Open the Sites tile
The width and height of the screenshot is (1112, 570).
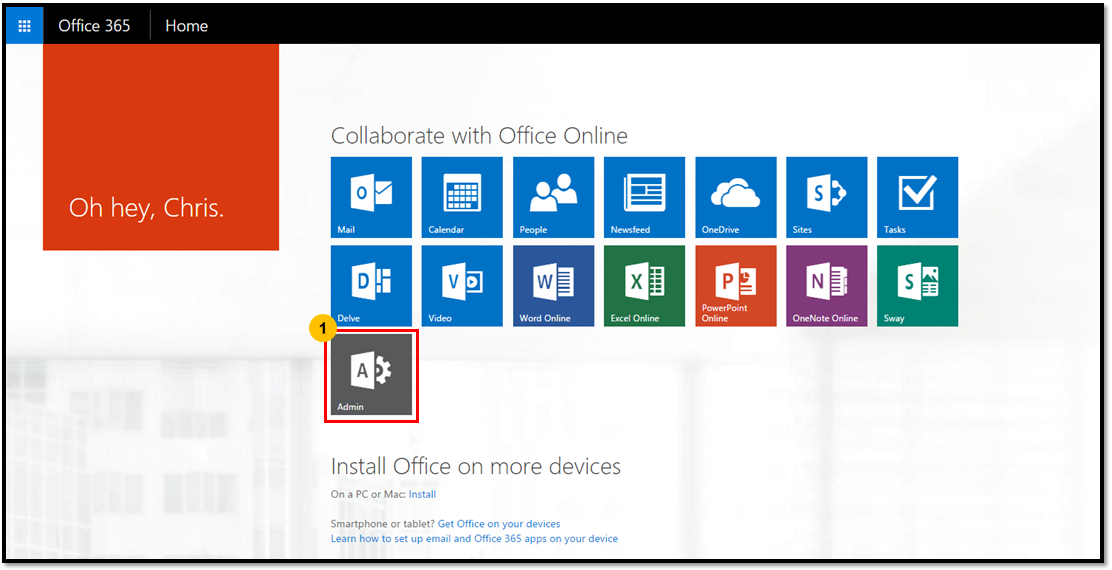coord(826,197)
